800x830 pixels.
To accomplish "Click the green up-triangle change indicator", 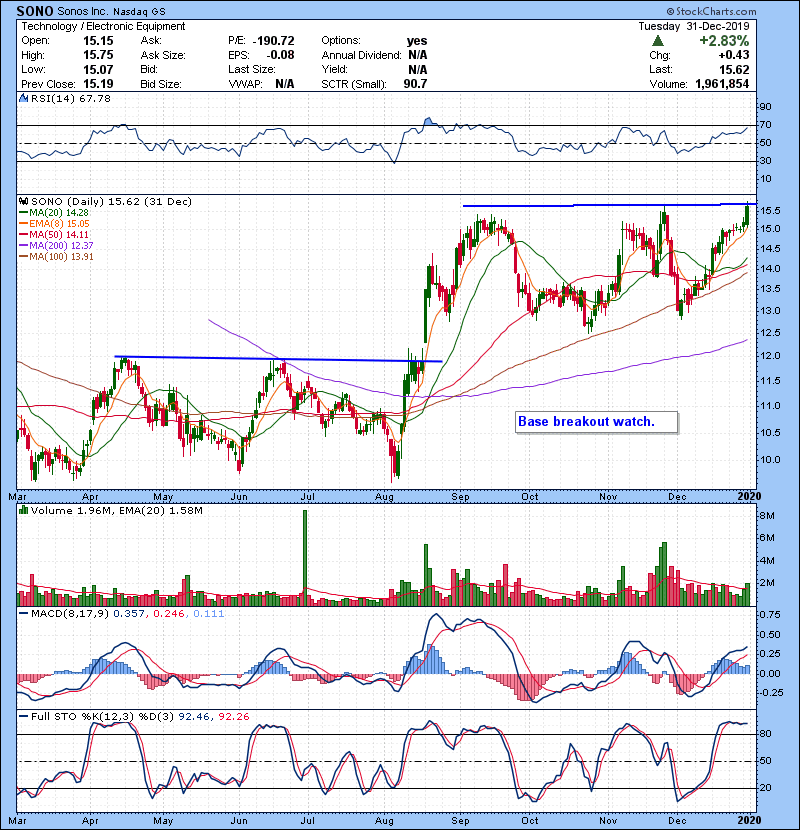I will tap(657, 41).
